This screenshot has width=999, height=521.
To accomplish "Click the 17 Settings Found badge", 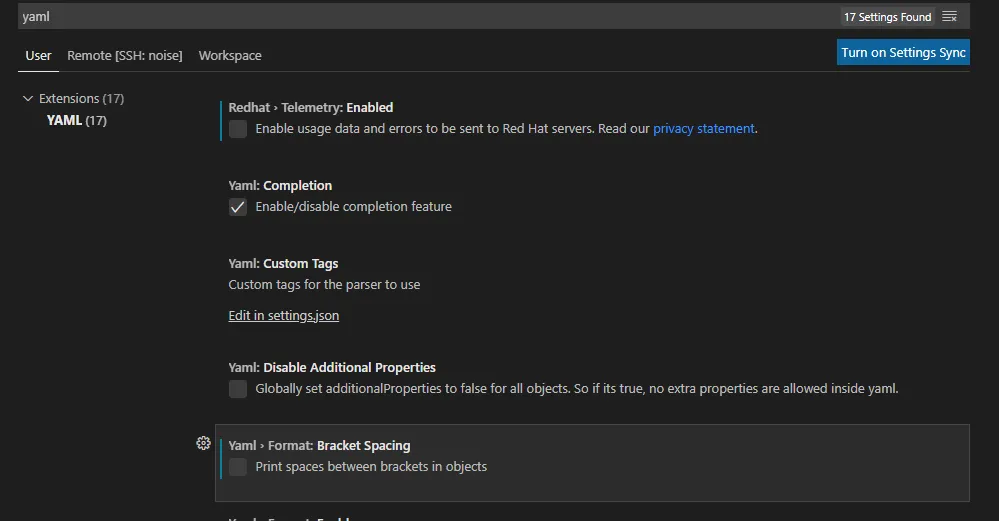I will pos(887,17).
